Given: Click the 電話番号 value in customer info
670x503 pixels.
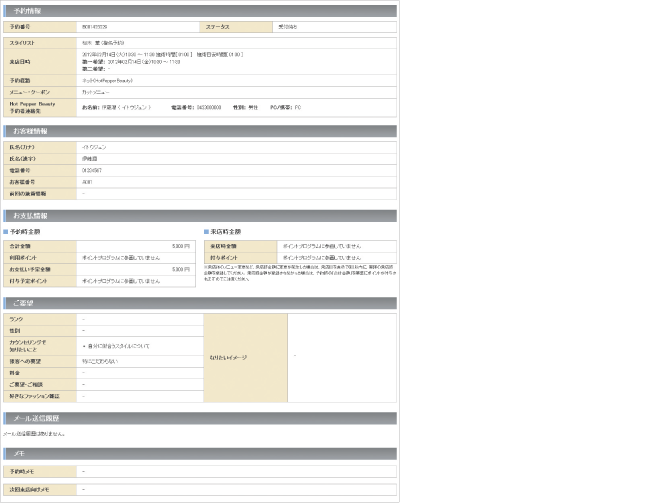Looking at the screenshot, I should 92,170.
